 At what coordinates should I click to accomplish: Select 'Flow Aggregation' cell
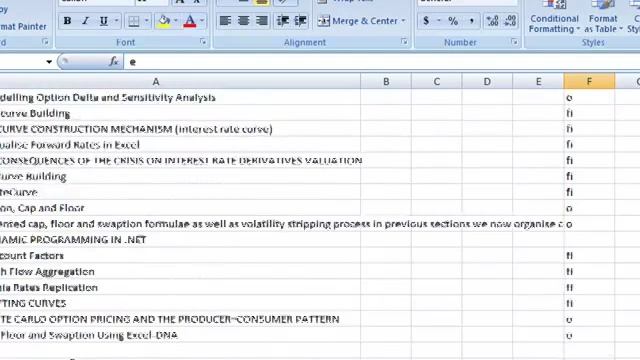(180, 271)
